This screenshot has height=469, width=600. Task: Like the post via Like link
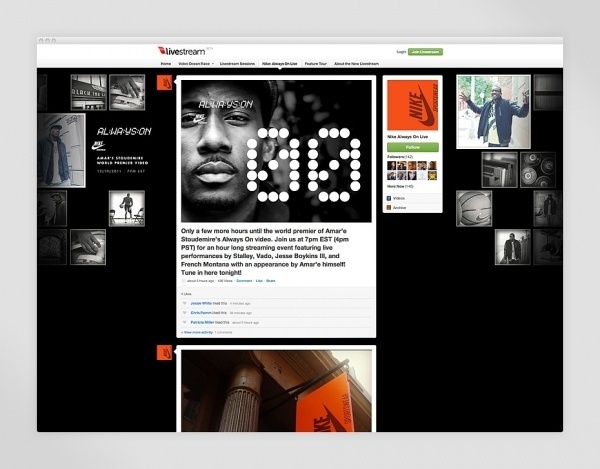point(259,281)
